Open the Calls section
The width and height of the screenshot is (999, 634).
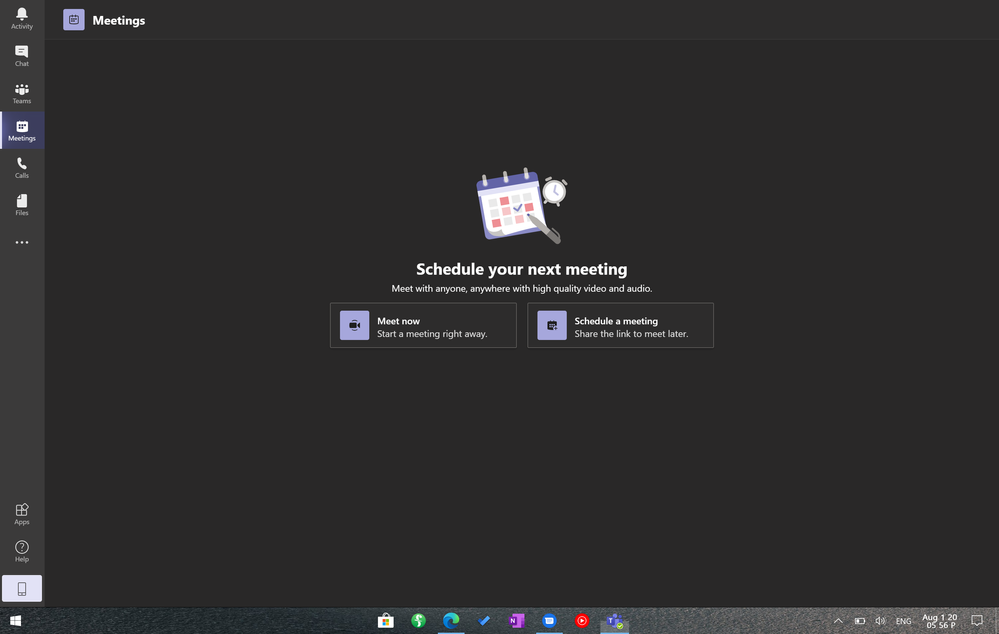[x=22, y=168]
